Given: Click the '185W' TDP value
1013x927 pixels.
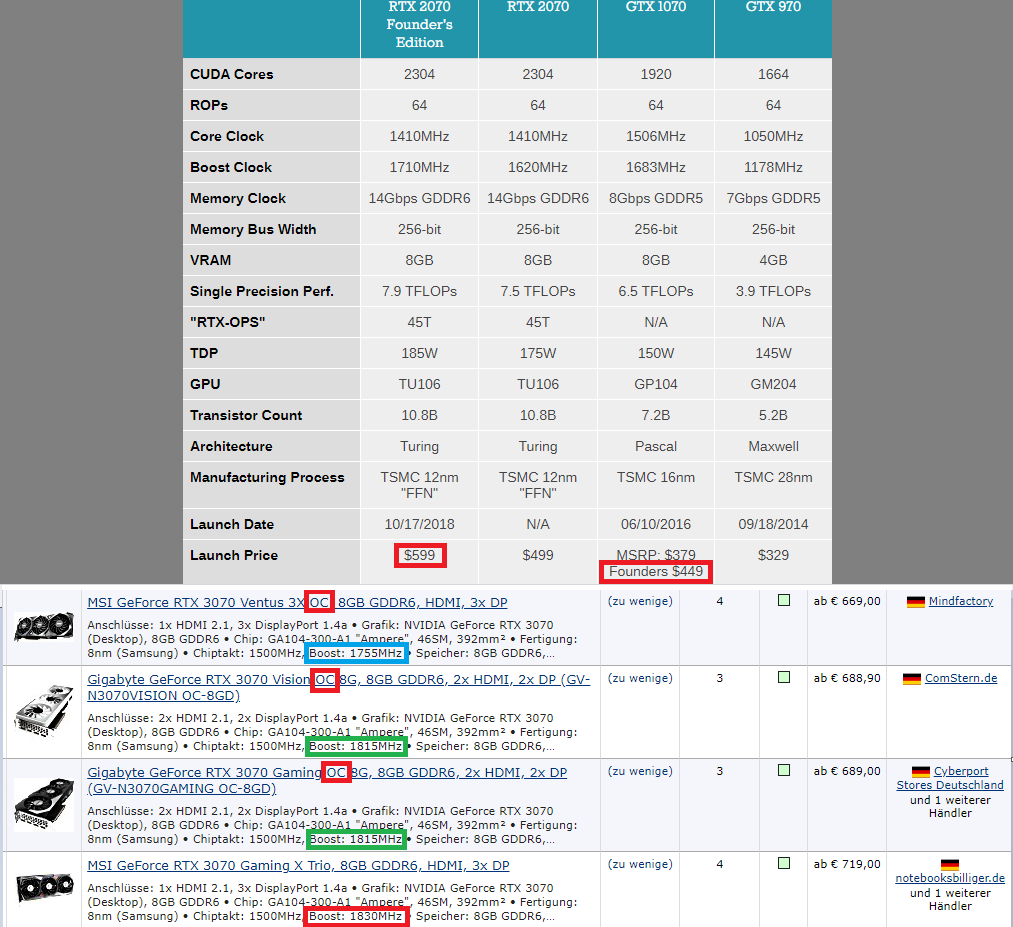Looking at the screenshot, I should tap(419, 353).
